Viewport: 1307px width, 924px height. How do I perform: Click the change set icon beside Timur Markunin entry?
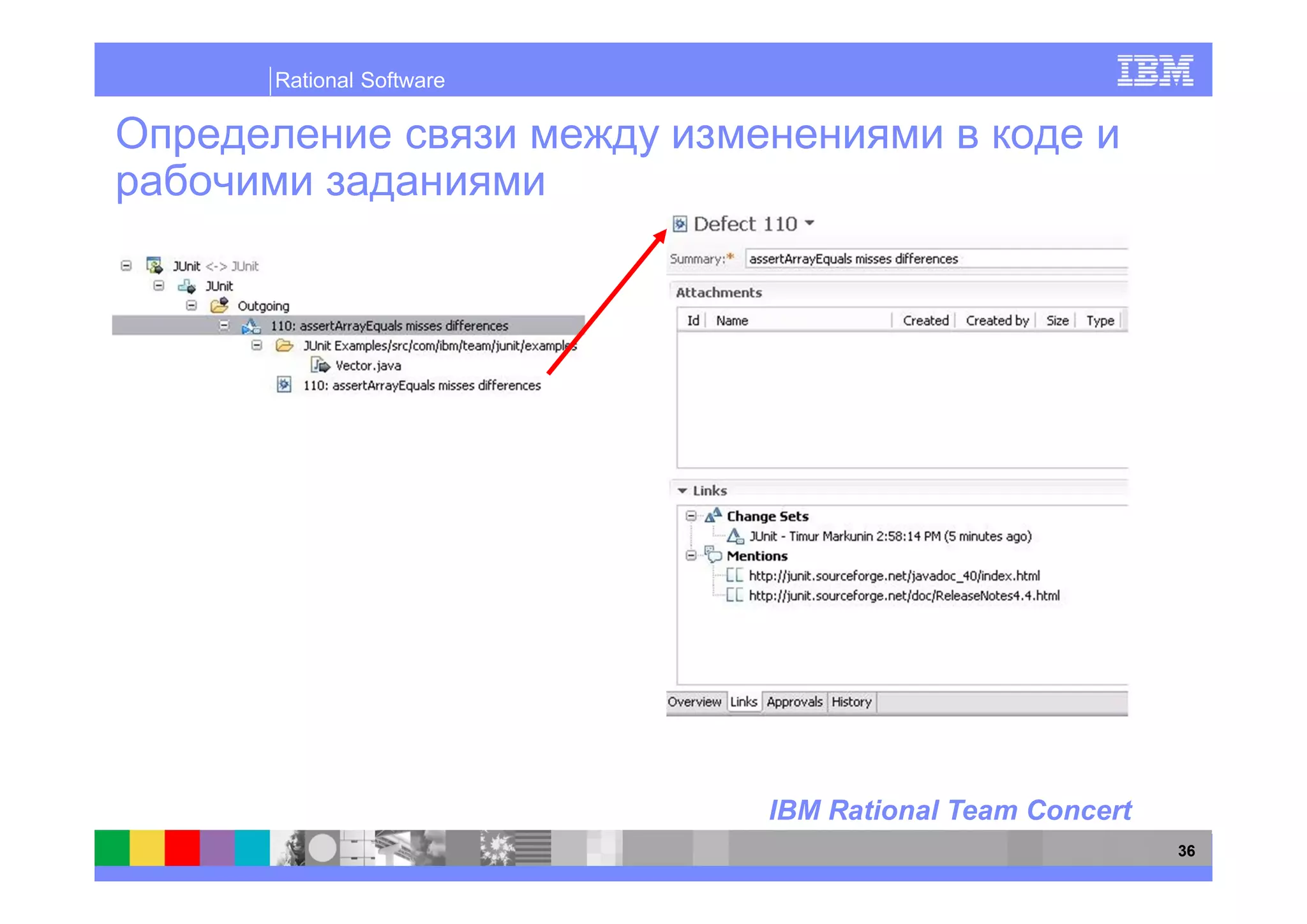point(736,536)
